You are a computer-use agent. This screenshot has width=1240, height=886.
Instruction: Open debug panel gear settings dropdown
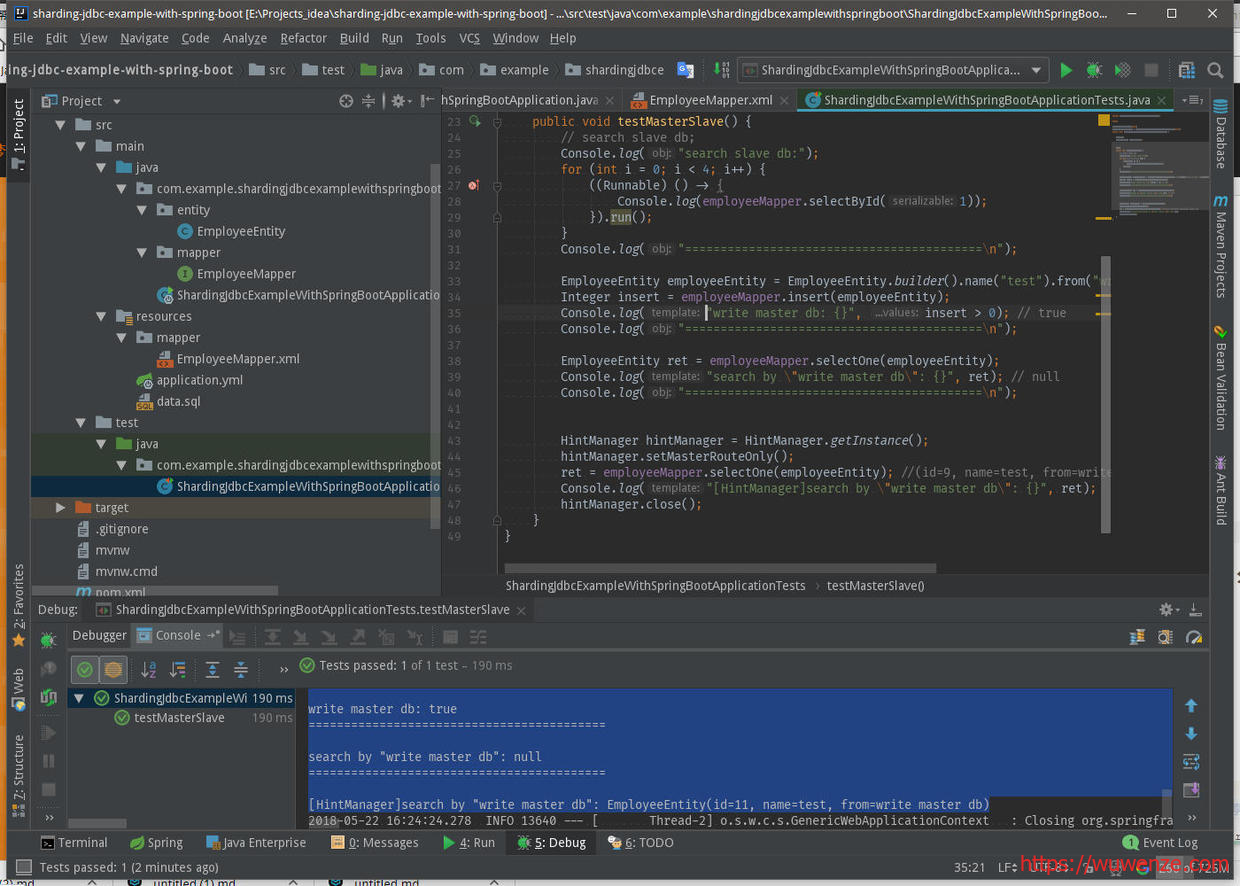click(1168, 609)
